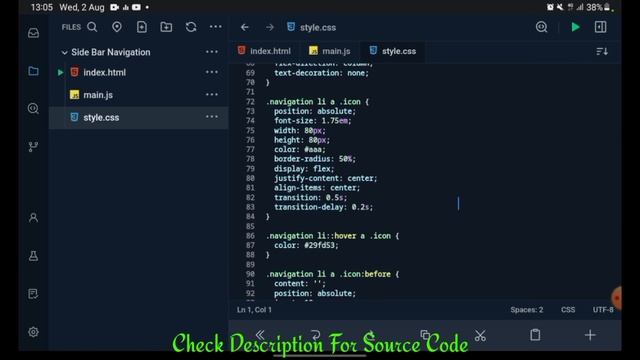Image resolution: width=640 pixels, height=360 pixels.
Task: Click the Ln 1, Col 1 status entry
Action: pos(254,310)
